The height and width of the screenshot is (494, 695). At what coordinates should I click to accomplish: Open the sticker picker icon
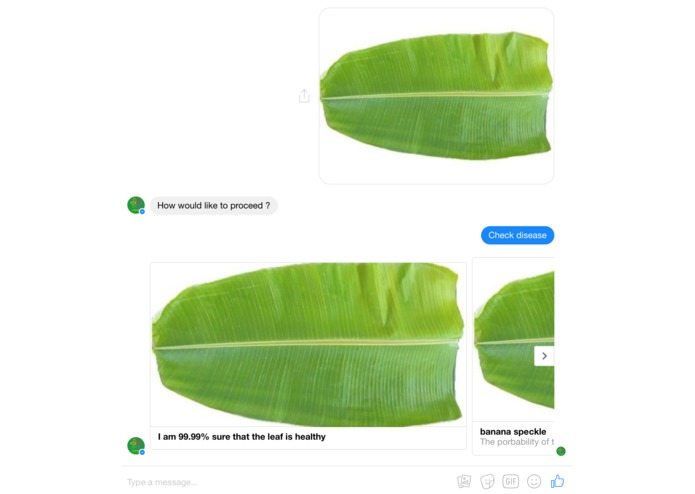click(487, 481)
